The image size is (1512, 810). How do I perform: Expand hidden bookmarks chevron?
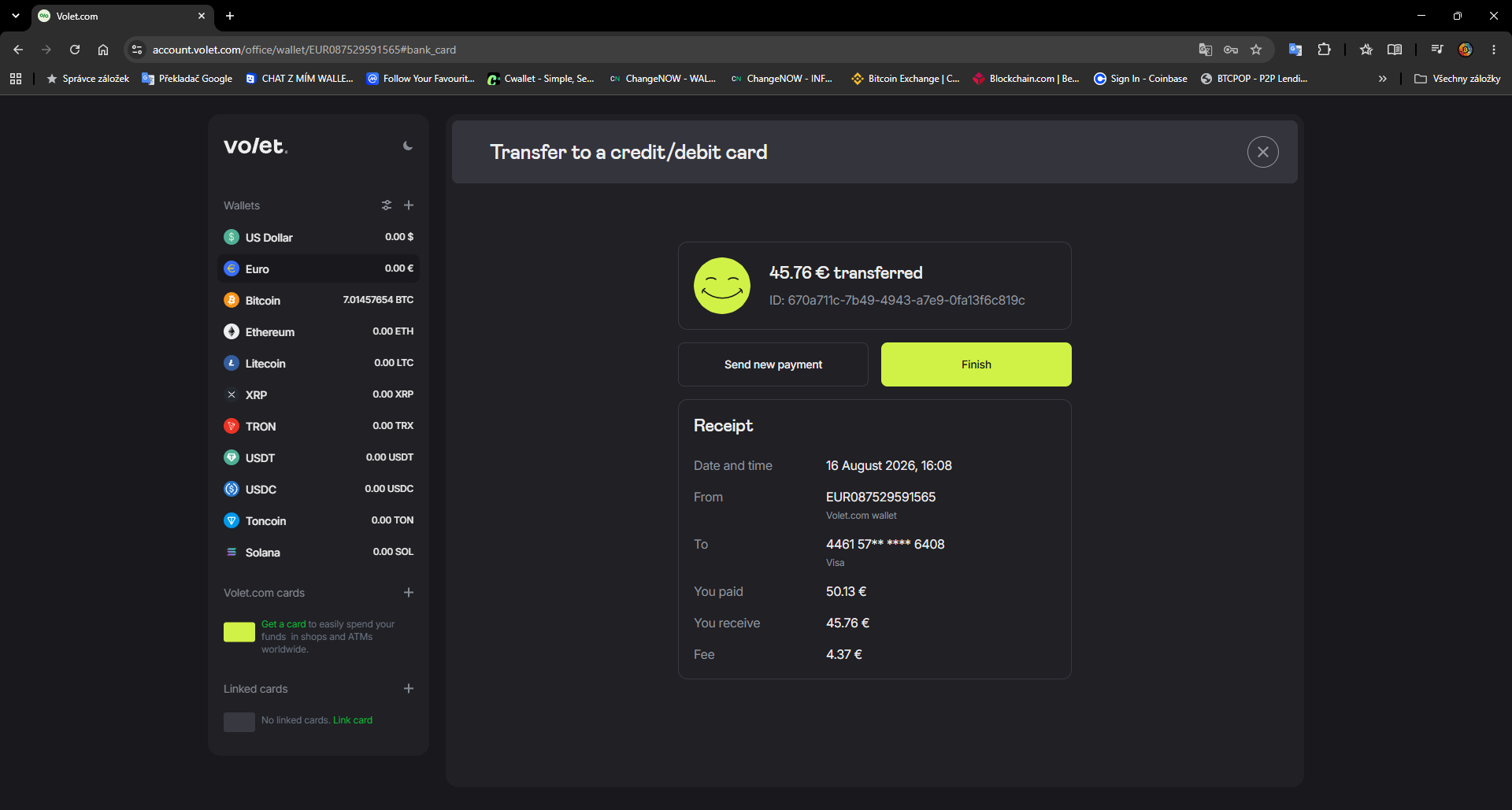click(1382, 79)
